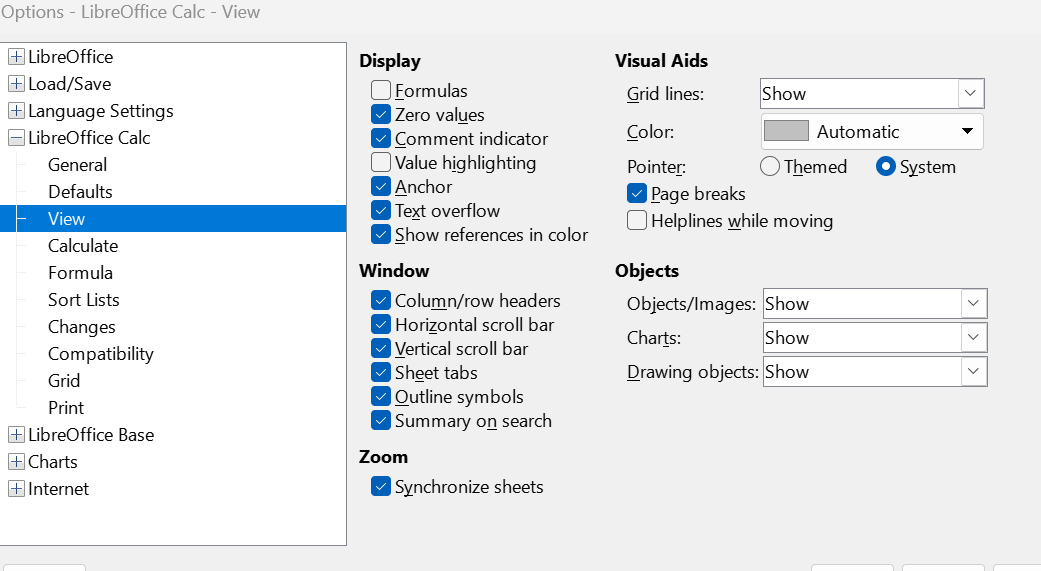Enable the Formulas checkbox
Viewport: 1041px width, 571px height.
[381, 91]
